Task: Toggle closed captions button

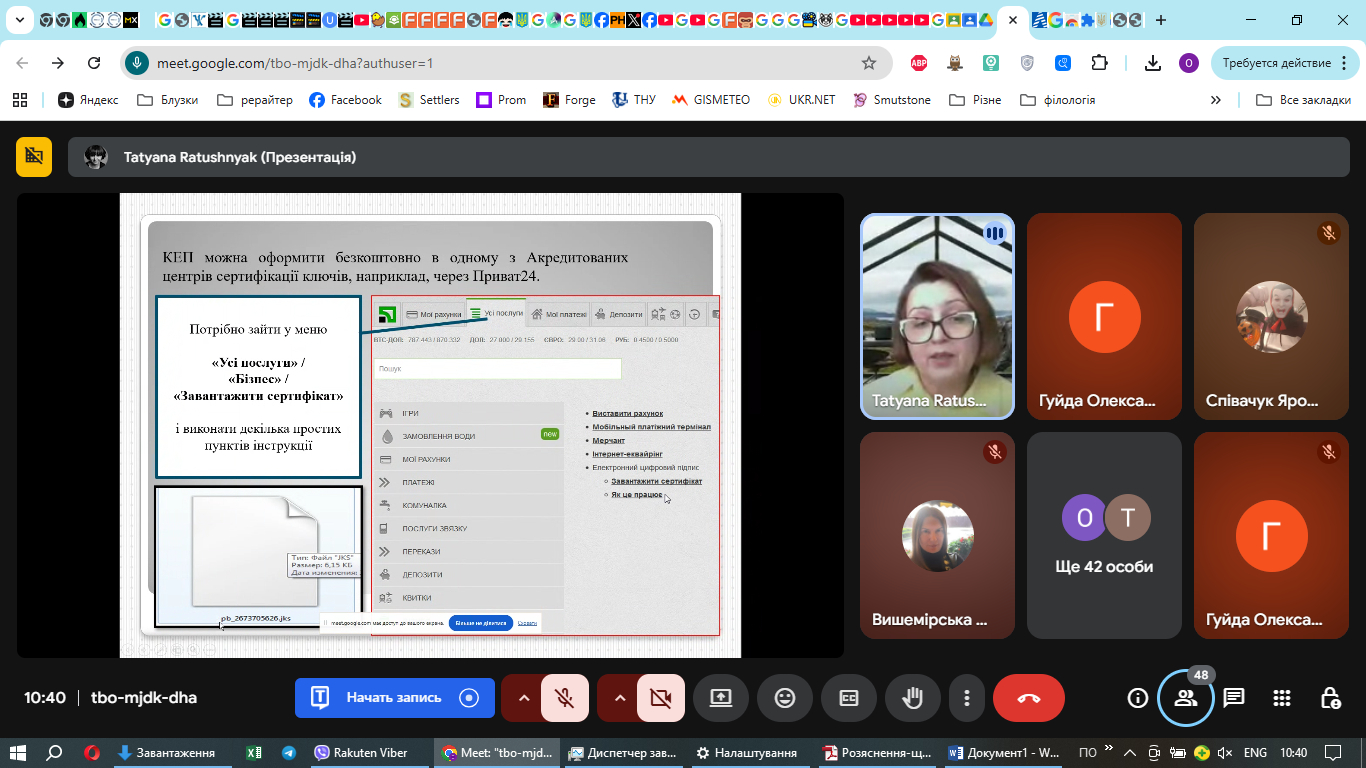Action: tap(849, 698)
